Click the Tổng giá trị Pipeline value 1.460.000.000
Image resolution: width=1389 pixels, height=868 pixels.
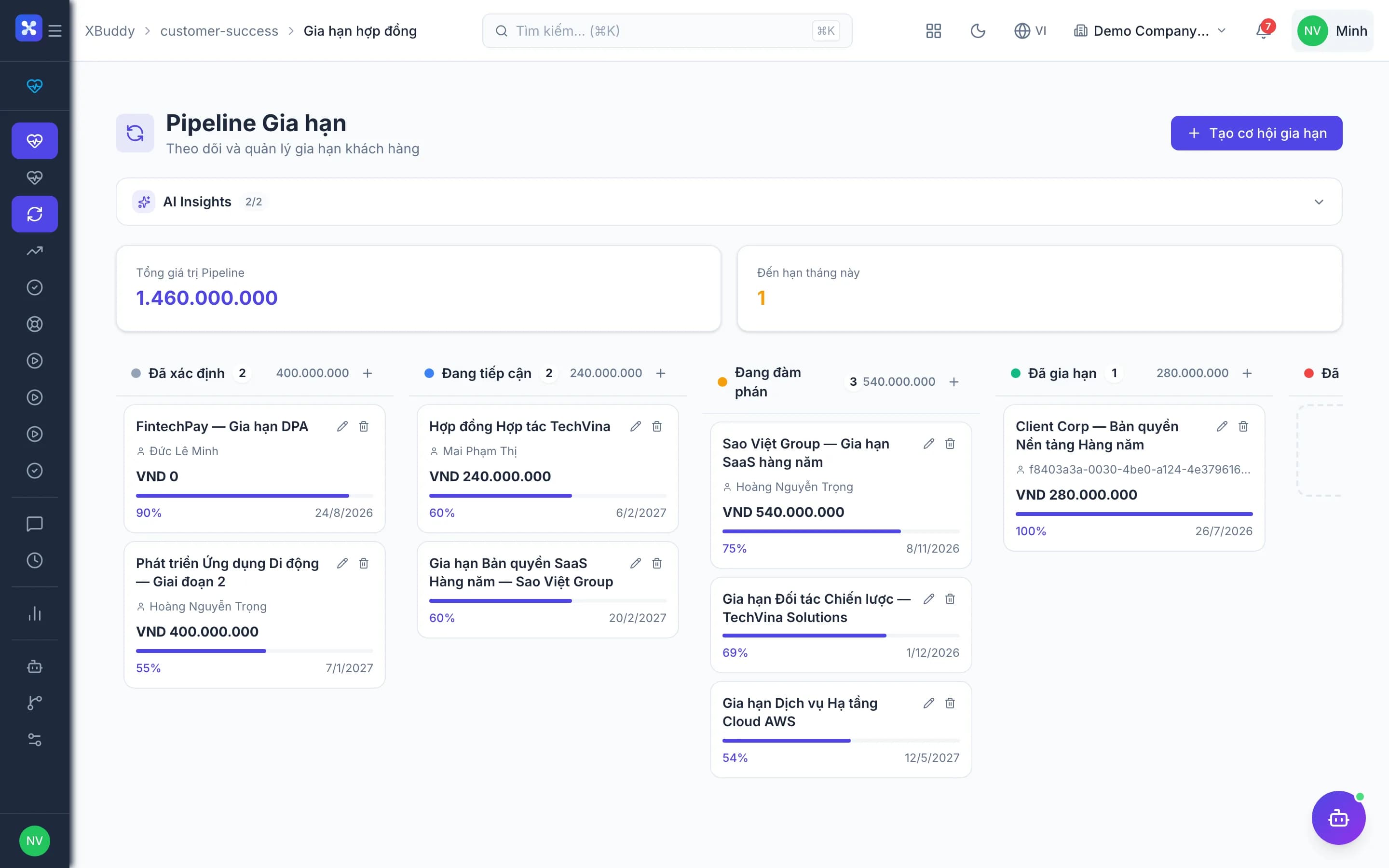(x=206, y=298)
